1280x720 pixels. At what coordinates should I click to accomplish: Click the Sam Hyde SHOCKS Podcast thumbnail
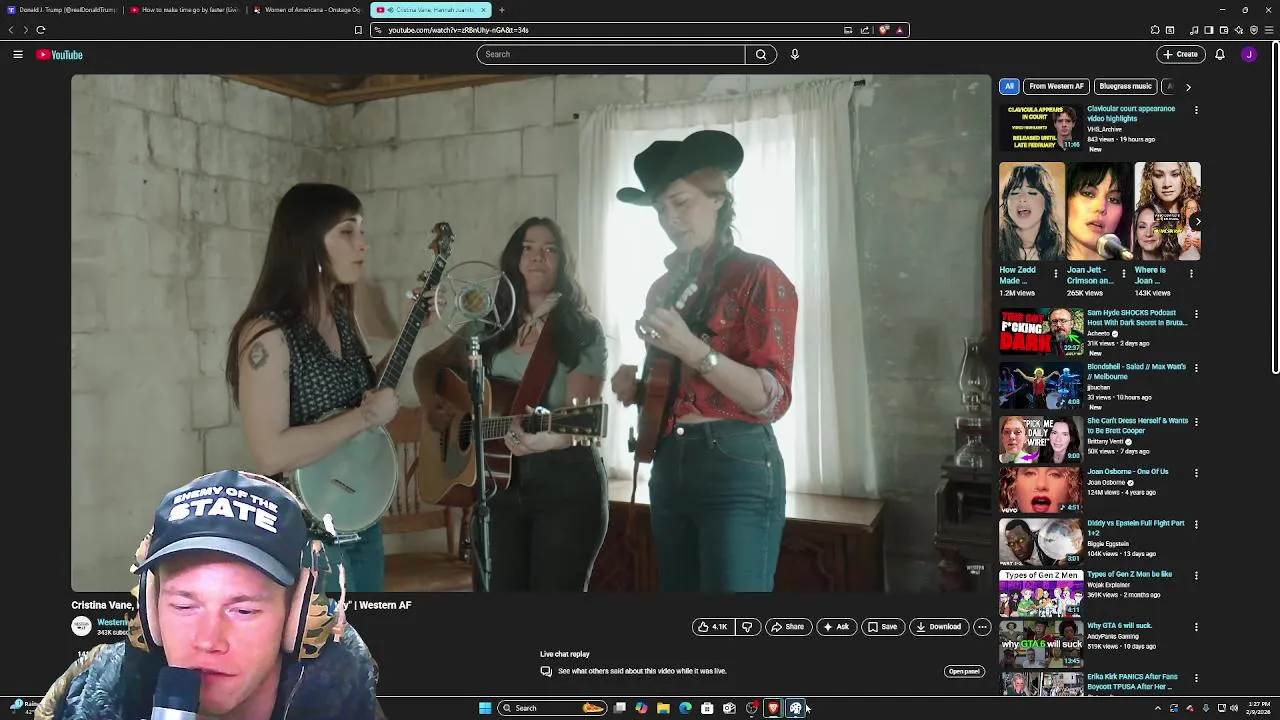(x=1040, y=332)
